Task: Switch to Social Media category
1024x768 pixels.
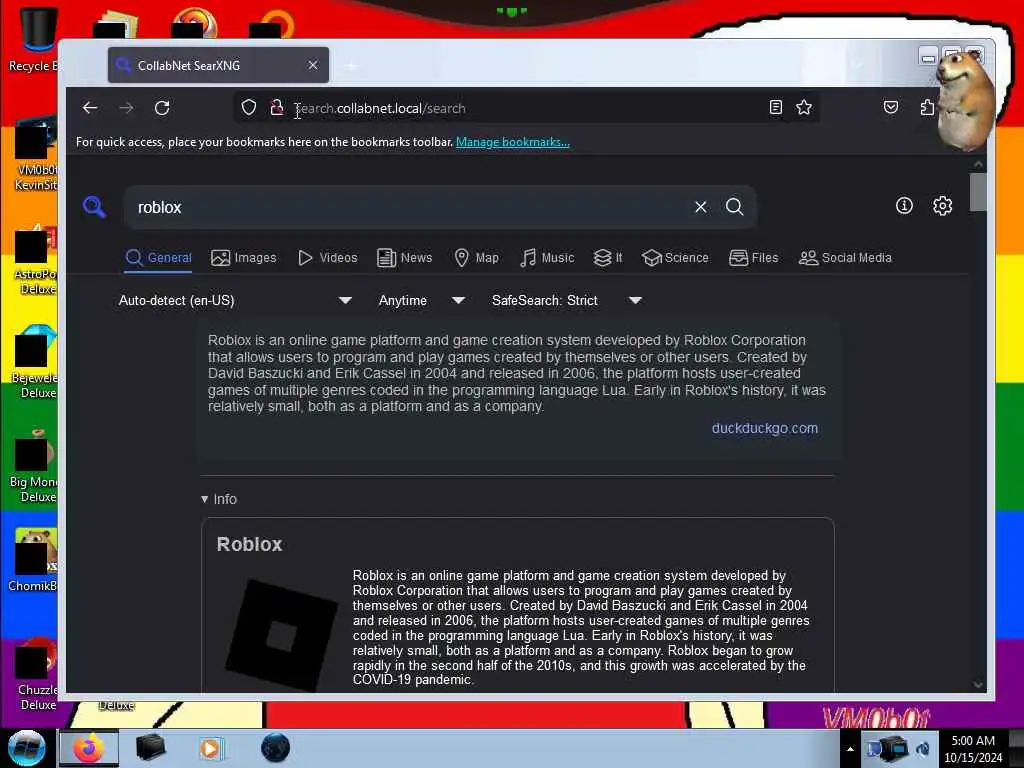Action: pos(845,257)
